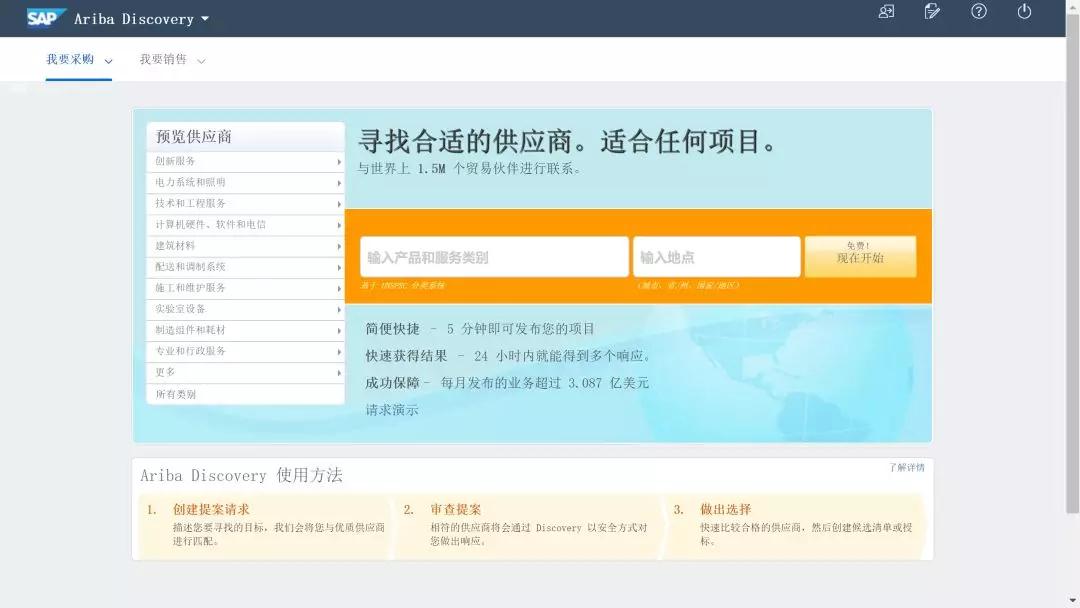
Task: Open the 请求演示 link
Action: coord(392,410)
